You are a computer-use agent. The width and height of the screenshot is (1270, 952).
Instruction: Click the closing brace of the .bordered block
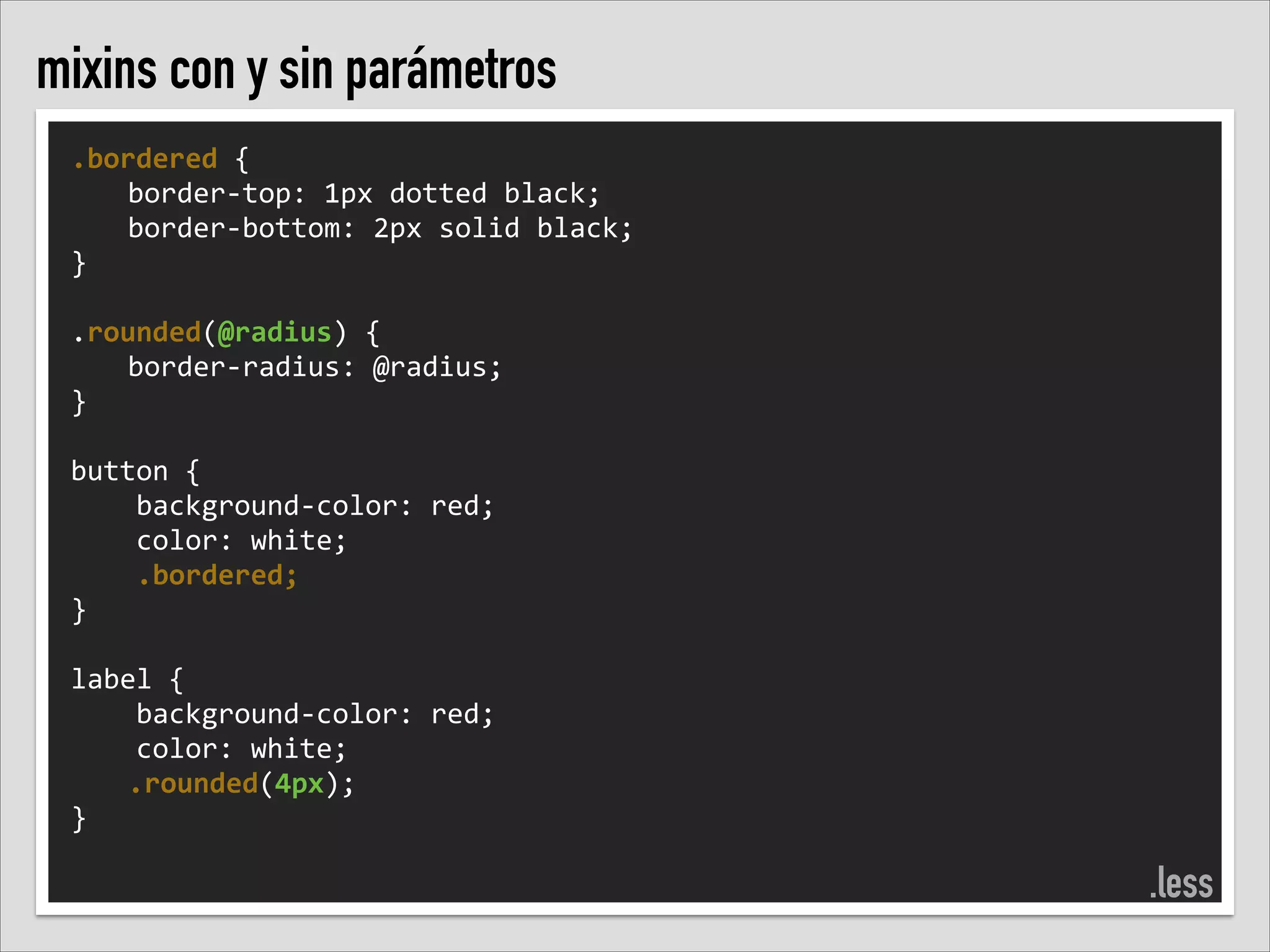coord(79,263)
